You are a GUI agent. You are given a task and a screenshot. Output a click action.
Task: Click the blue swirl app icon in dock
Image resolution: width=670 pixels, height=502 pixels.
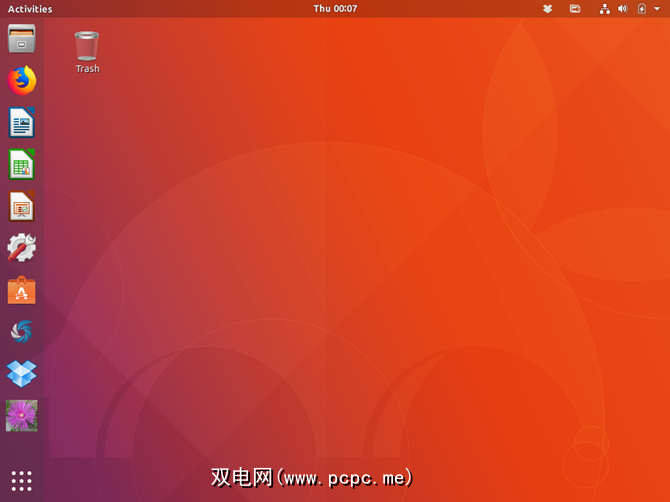[21, 331]
